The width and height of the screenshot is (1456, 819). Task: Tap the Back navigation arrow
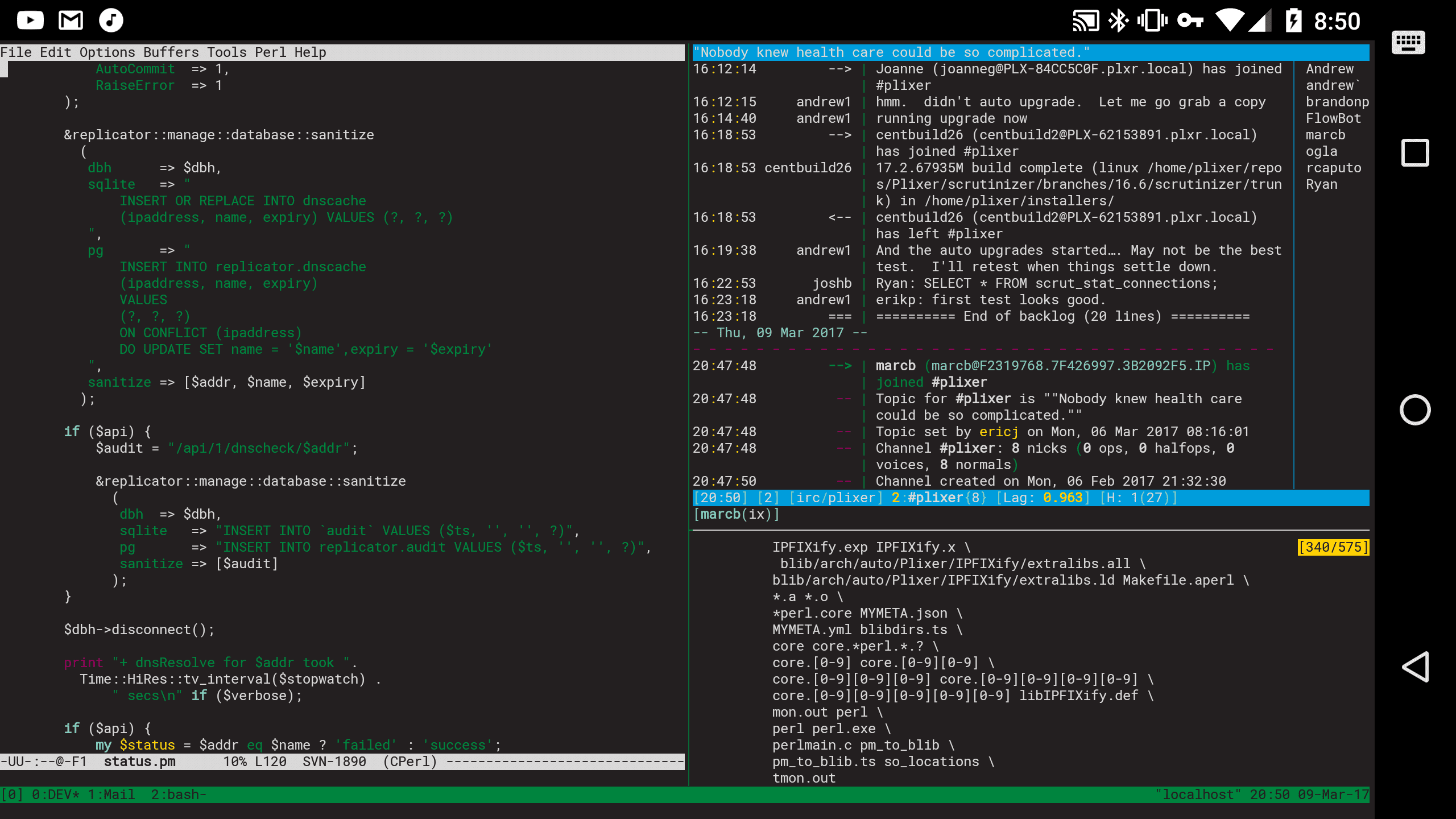(x=1416, y=667)
